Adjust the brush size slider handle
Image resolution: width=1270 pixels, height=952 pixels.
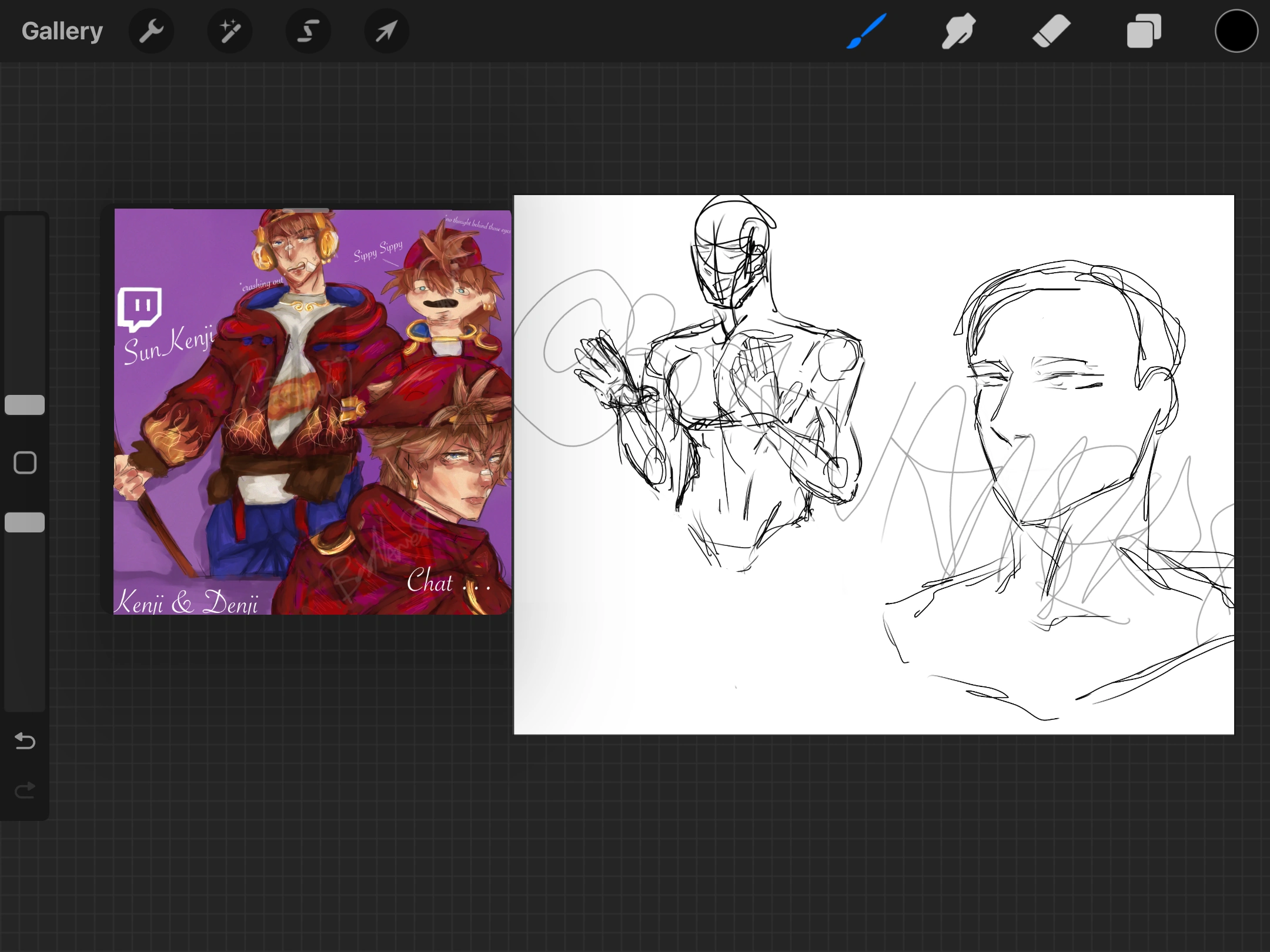coord(24,404)
